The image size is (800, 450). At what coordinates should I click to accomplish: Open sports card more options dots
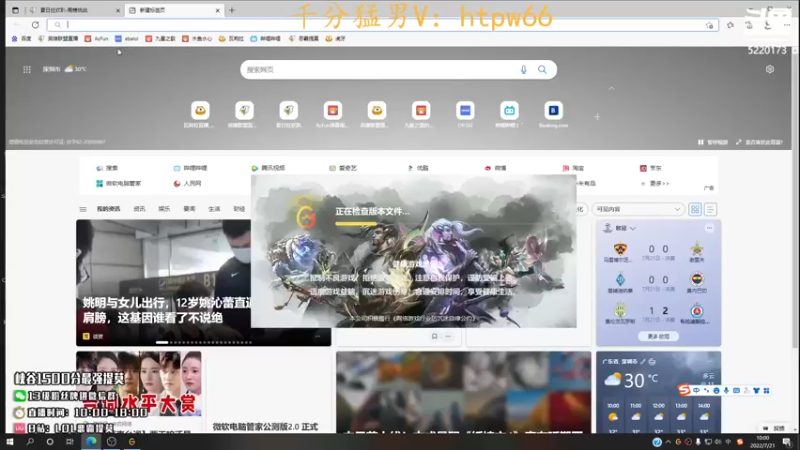tap(709, 228)
